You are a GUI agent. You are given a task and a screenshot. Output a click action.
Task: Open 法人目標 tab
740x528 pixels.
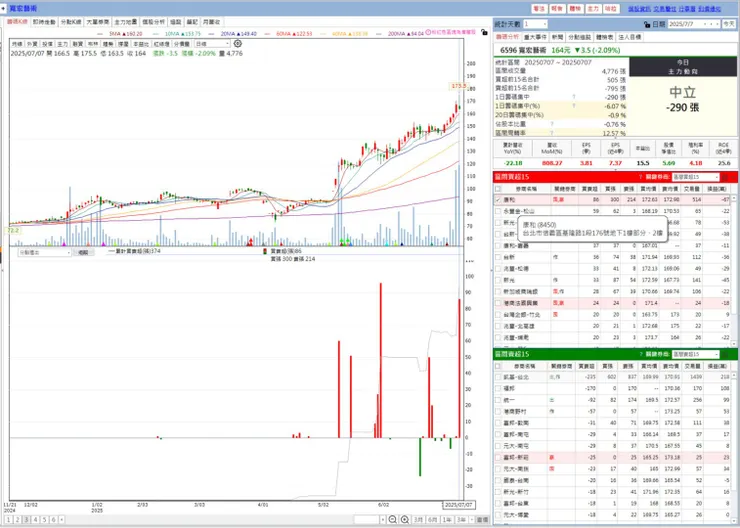coord(630,37)
